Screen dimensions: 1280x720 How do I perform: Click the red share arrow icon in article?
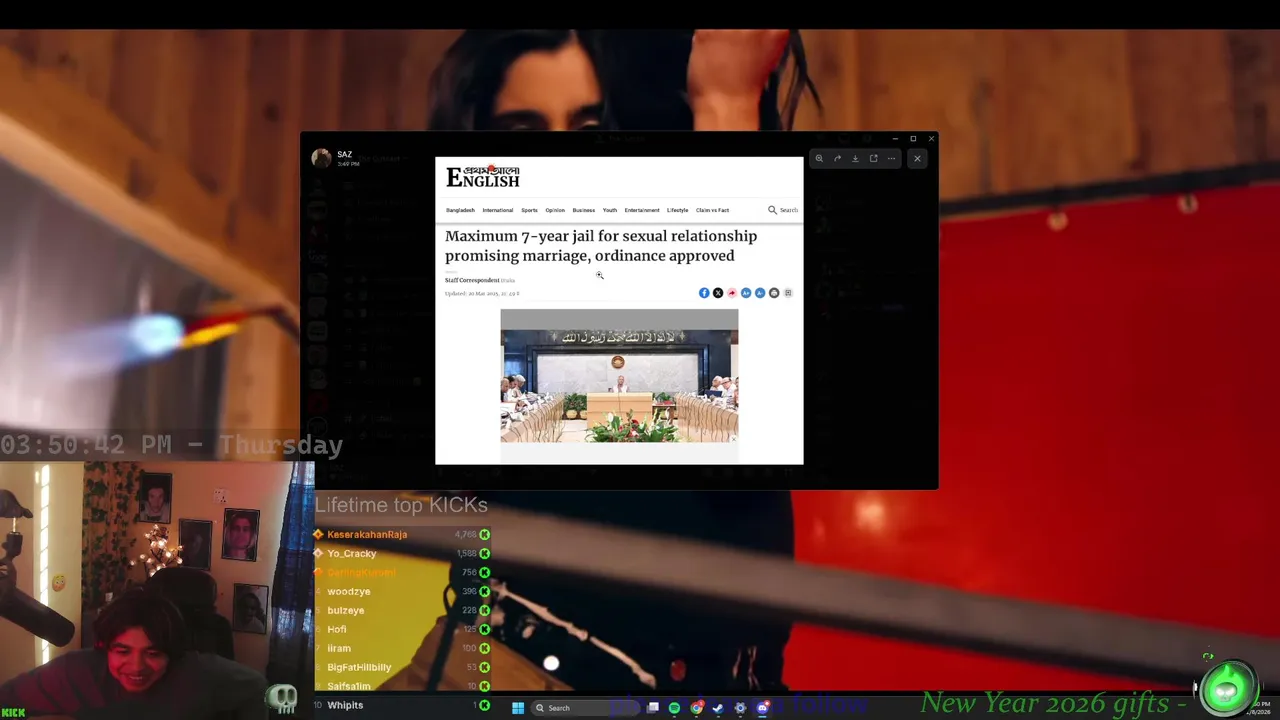(732, 293)
